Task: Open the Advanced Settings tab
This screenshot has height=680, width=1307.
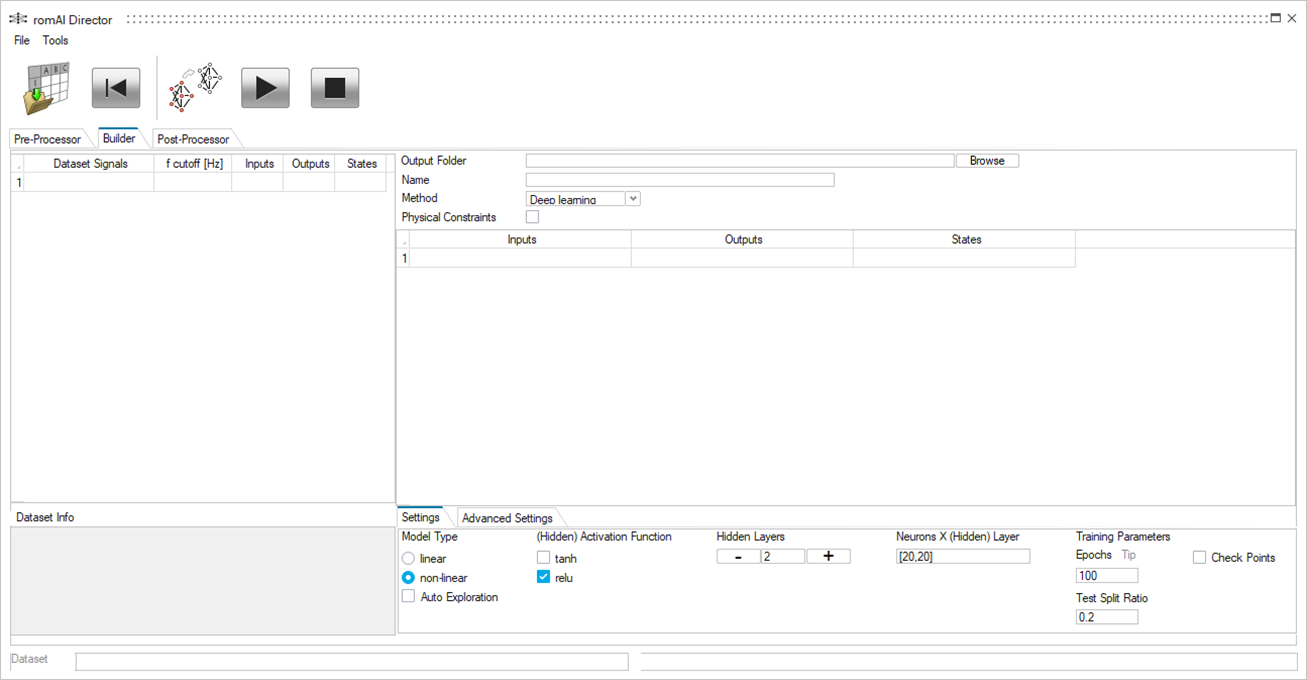Action: coord(507,518)
